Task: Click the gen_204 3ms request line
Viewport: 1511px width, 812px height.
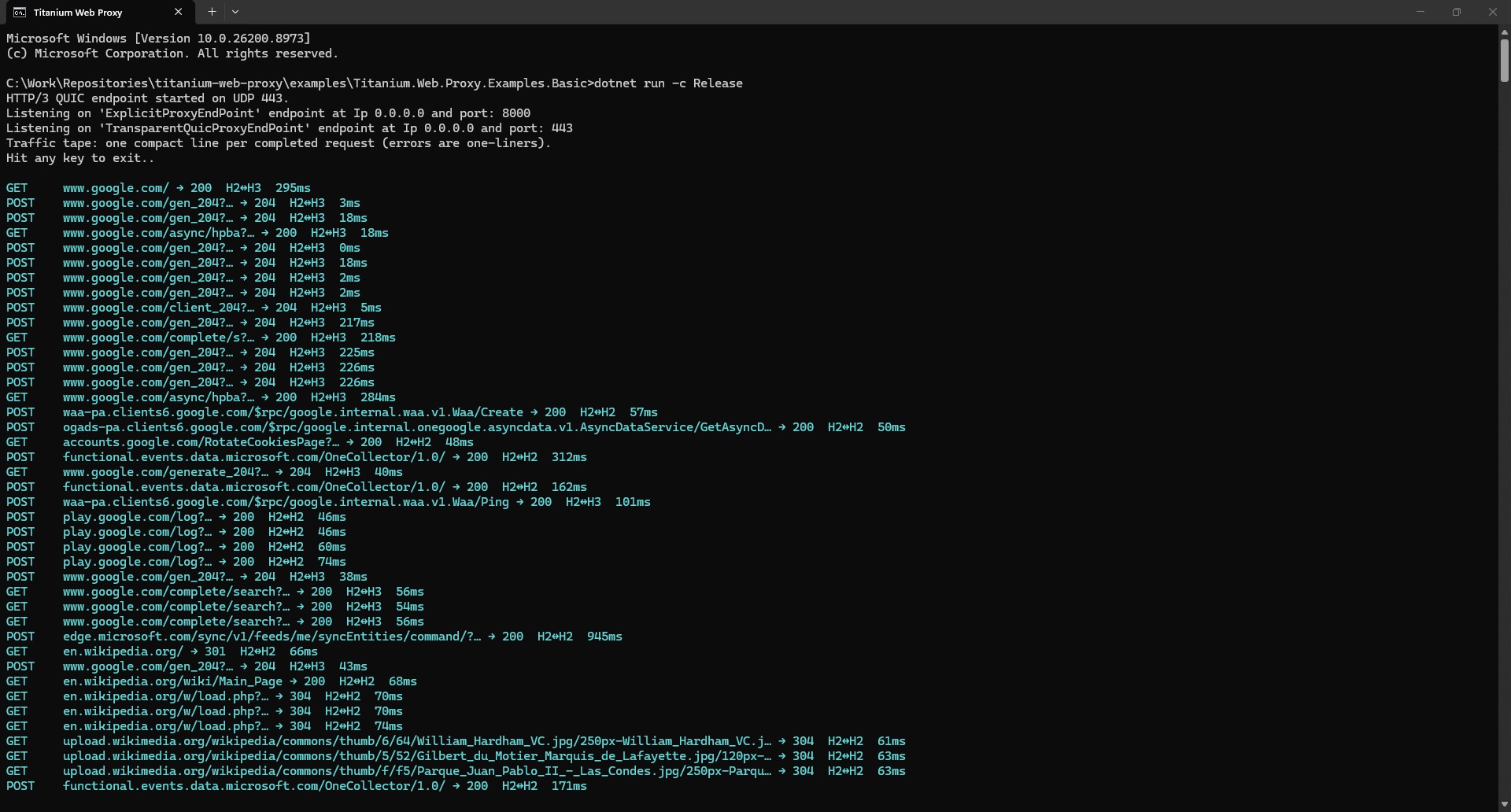Action: click(183, 203)
